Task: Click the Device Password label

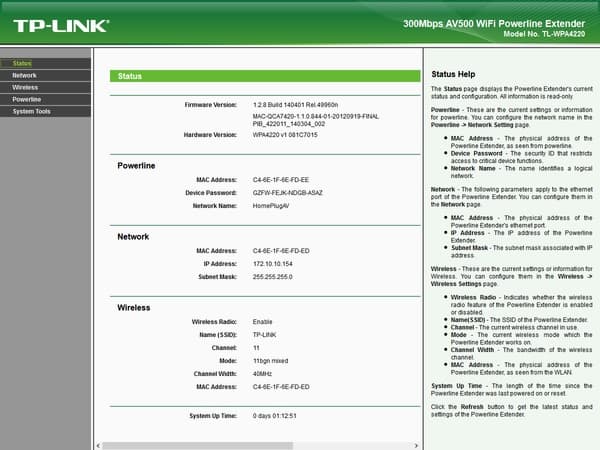Action: pos(211,193)
